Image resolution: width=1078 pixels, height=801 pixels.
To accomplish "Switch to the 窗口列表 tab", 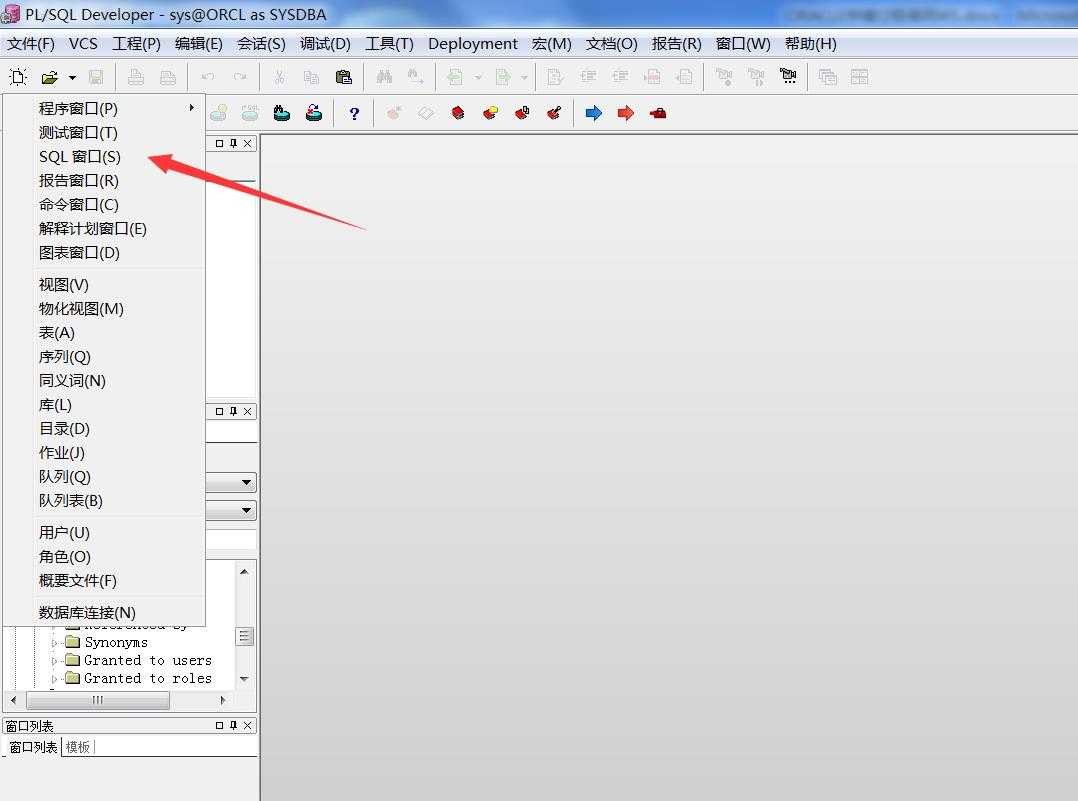I will pyautogui.click(x=33, y=747).
